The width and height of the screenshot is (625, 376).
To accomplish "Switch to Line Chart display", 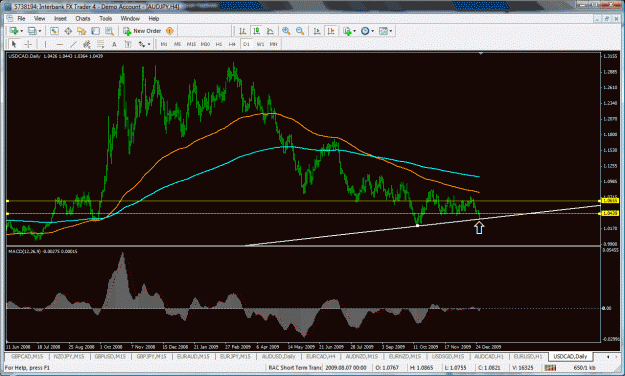I will pos(270,31).
